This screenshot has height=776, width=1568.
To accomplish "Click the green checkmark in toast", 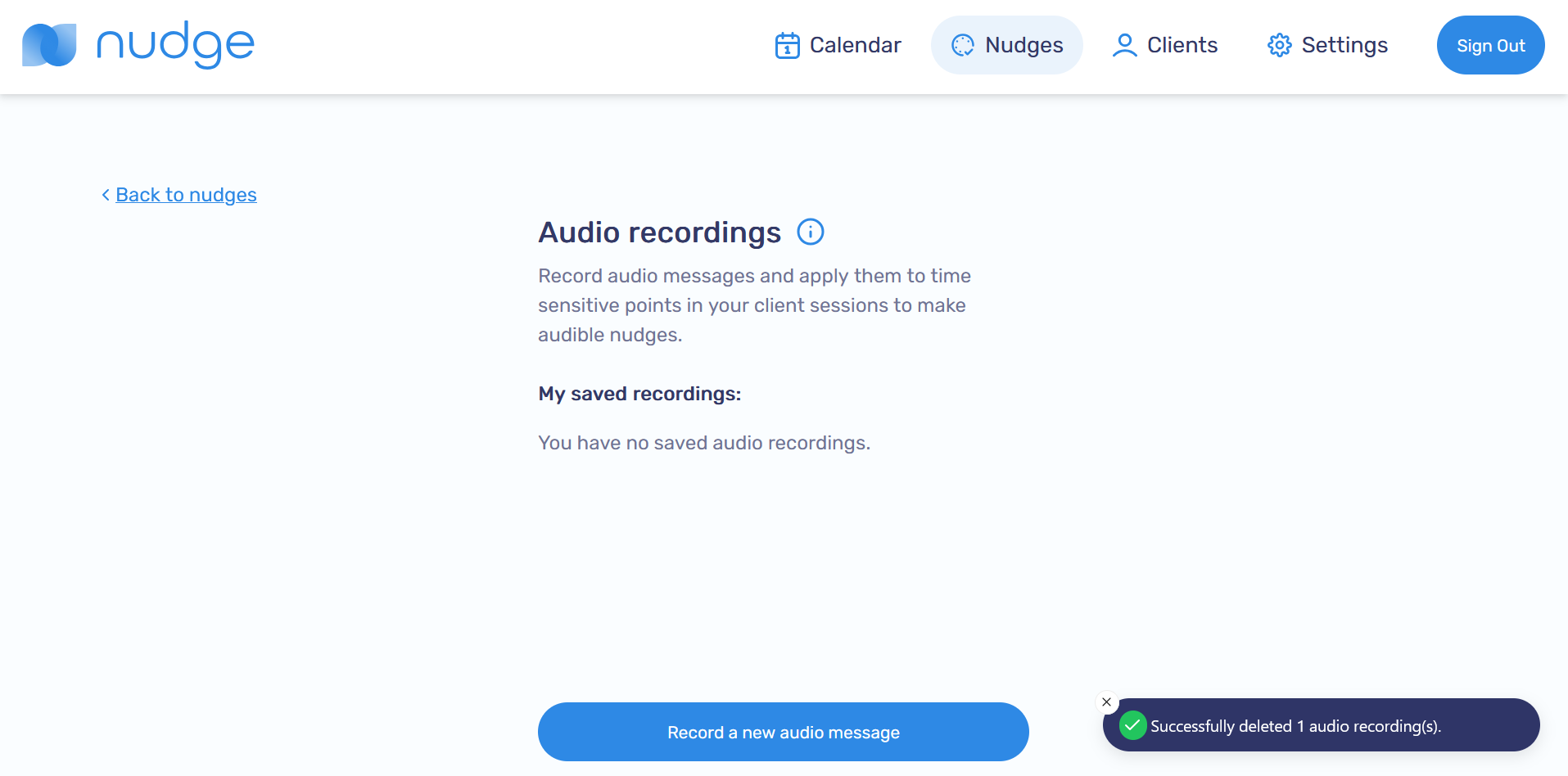I will [x=1132, y=725].
